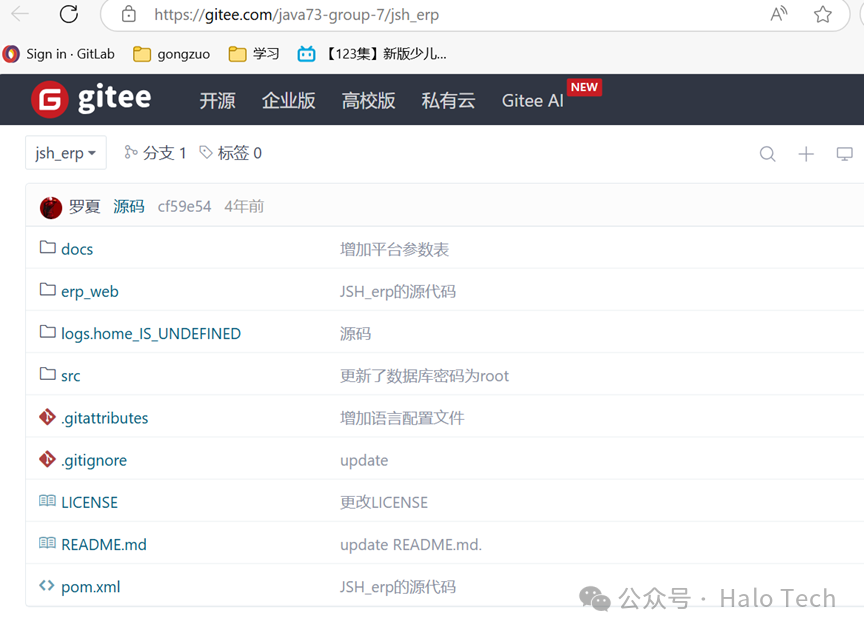Open commit hash cf59e54
The height and width of the screenshot is (633, 864).
[185, 207]
